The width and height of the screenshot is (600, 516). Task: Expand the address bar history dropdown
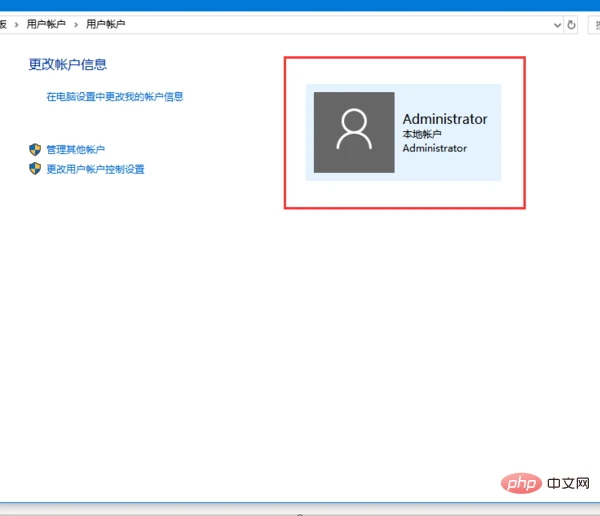557,25
